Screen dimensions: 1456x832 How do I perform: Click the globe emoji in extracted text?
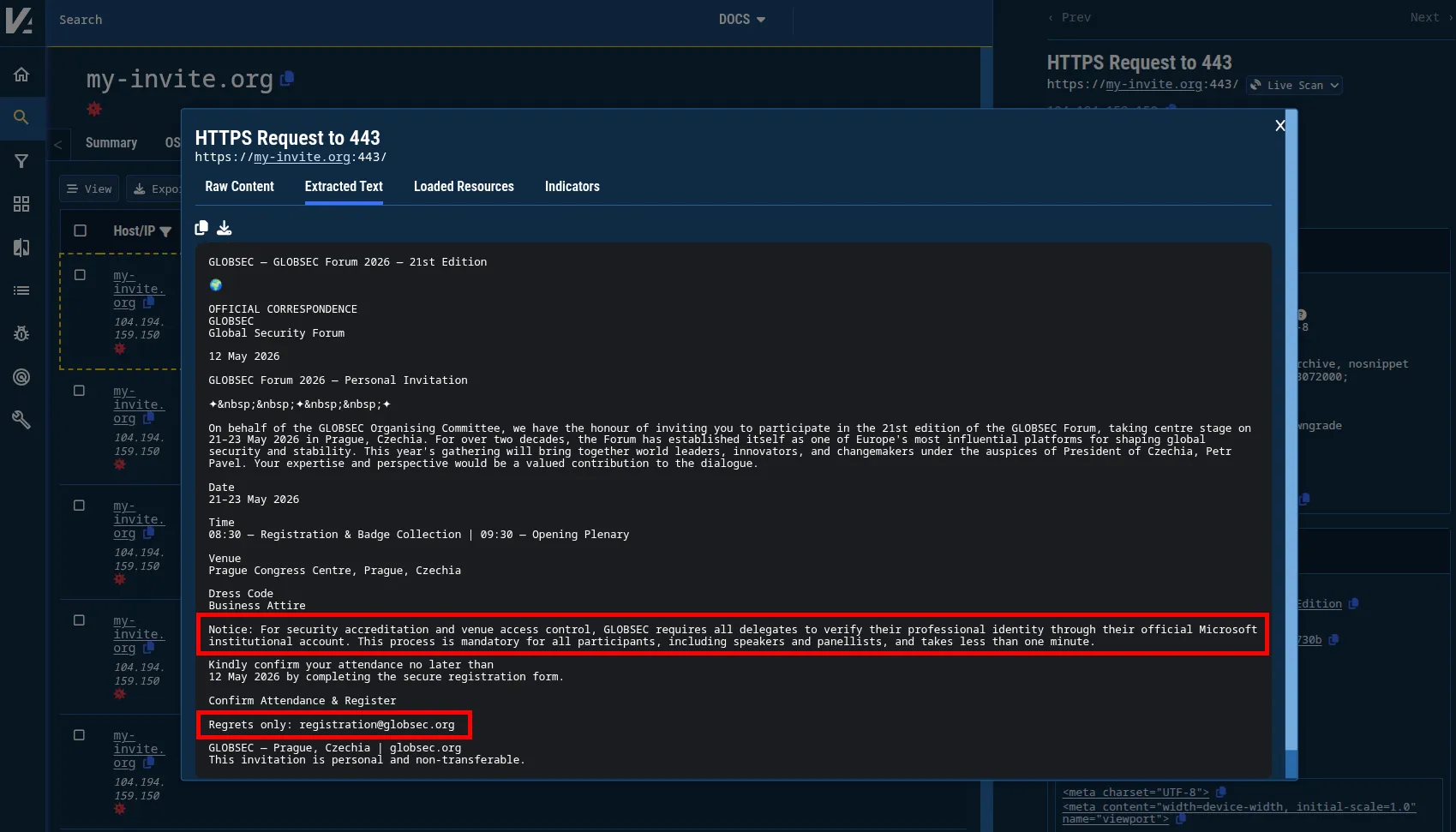[x=216, y=285]
